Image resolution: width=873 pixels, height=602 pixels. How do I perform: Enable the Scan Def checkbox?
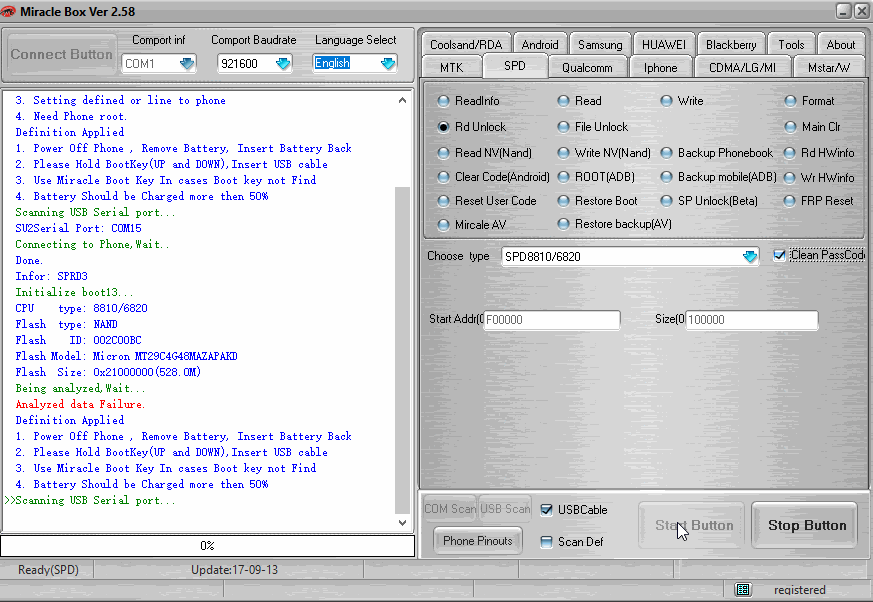click(x=546, y=542)
